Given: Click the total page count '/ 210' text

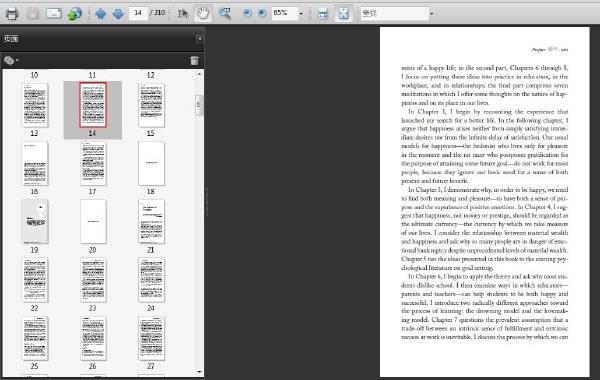Looking at the screenshot, I should point(158,13).
